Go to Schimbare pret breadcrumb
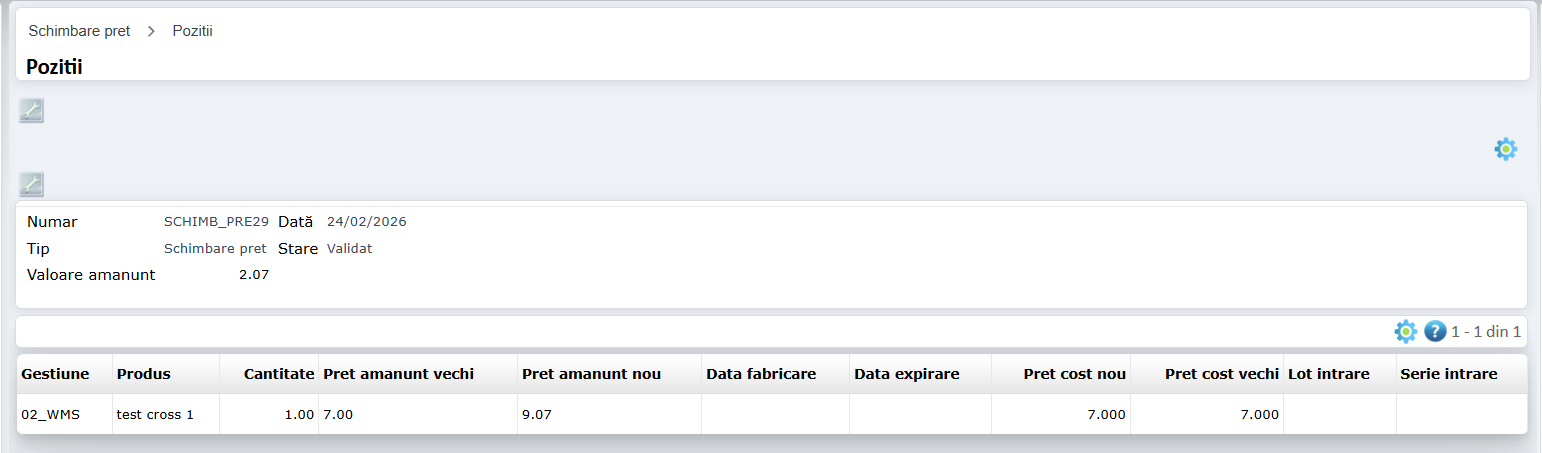The image size is (1542, 453). pyautogui.click(x=79, y=31)
